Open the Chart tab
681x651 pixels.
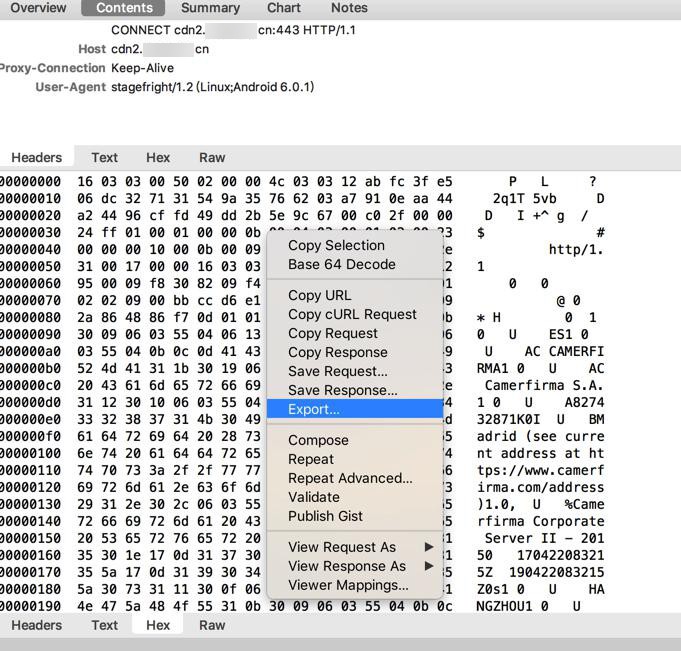284,8
